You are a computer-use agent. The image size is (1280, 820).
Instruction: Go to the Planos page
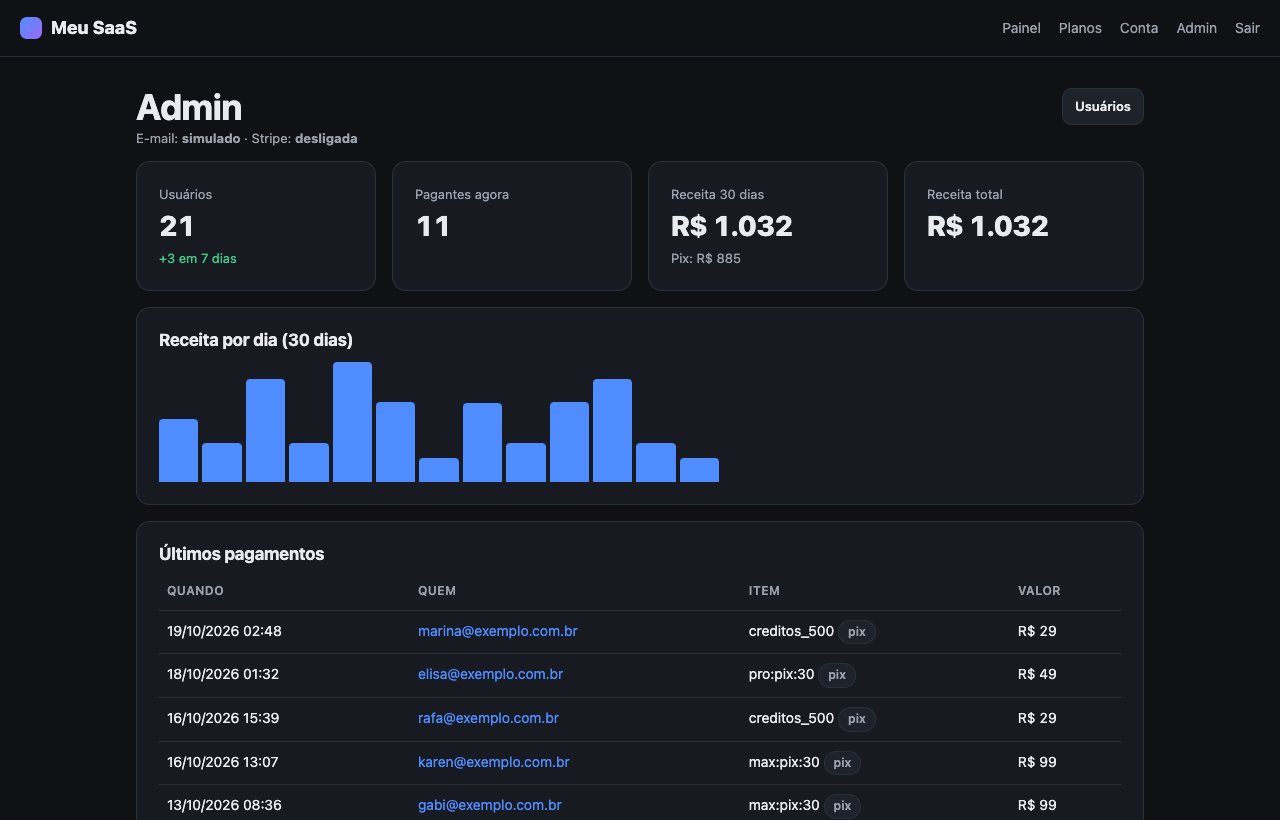coord(1080,28)
